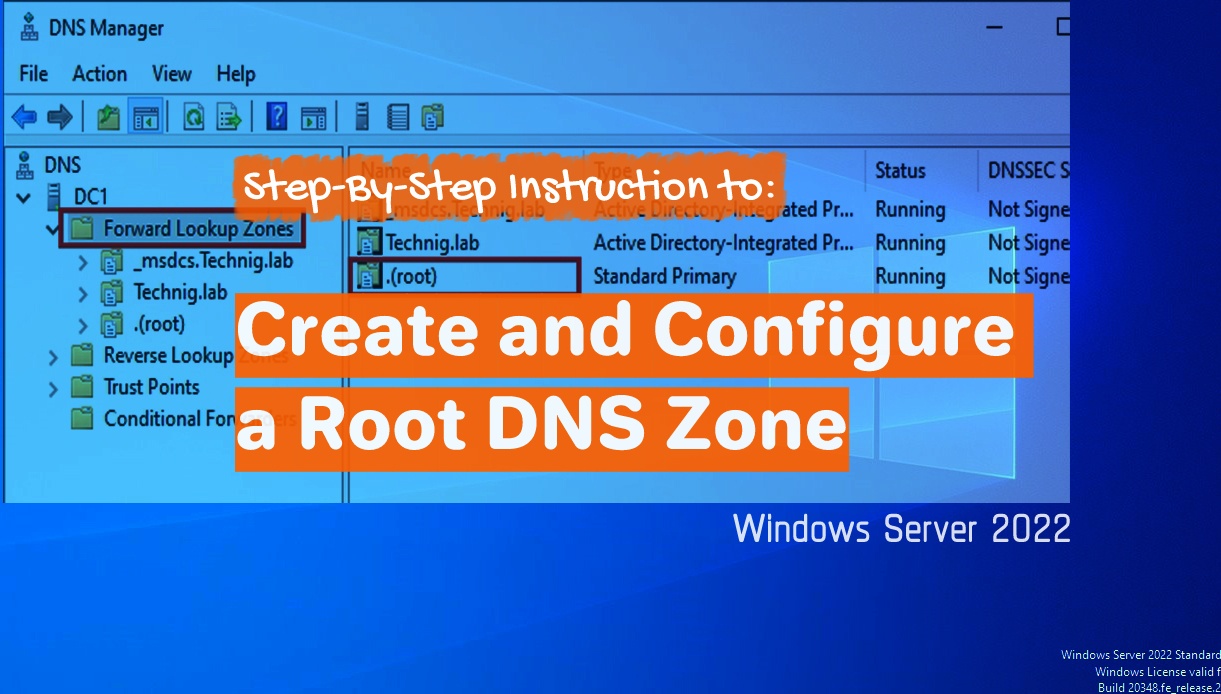Collapse the DC1 server node
The width and height of the screenshot is (1221, 694).
23,198
